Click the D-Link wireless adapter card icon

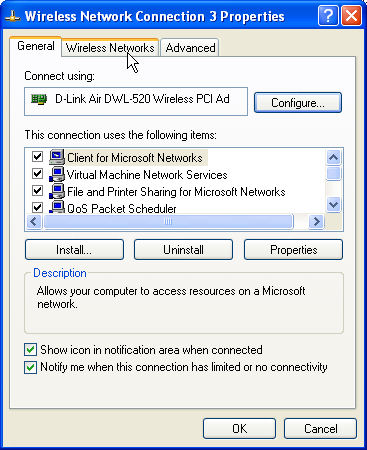[x=39, y=99]
